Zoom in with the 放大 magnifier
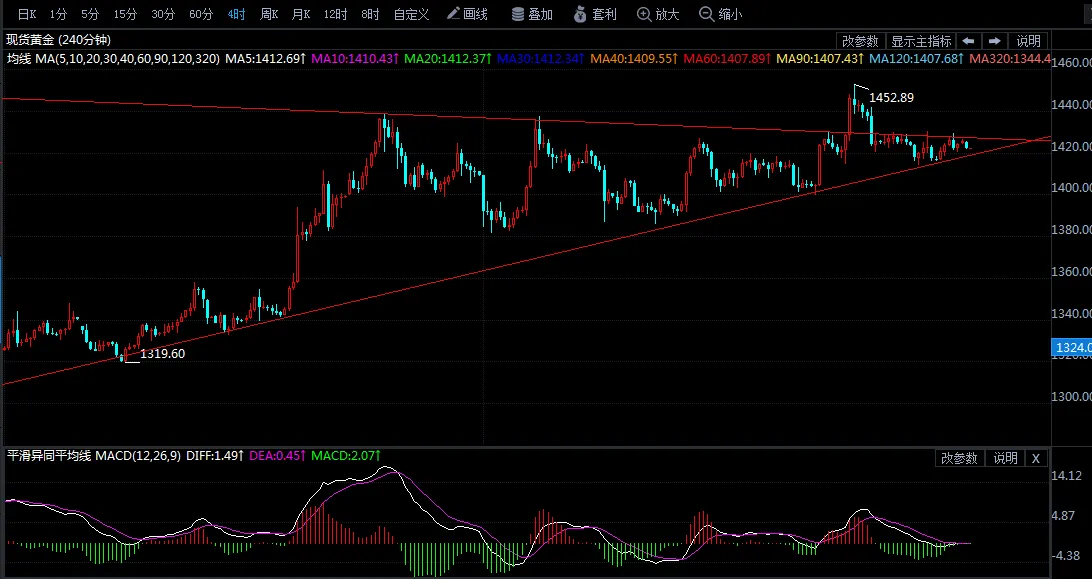1092x579 pixels. 658,14
